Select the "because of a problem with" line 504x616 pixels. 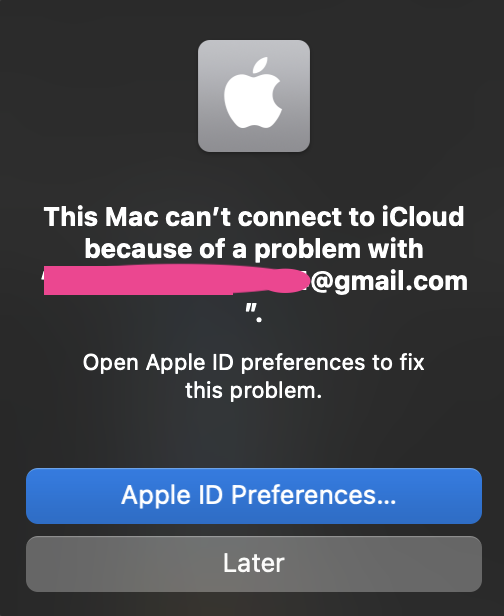point(254,249)
